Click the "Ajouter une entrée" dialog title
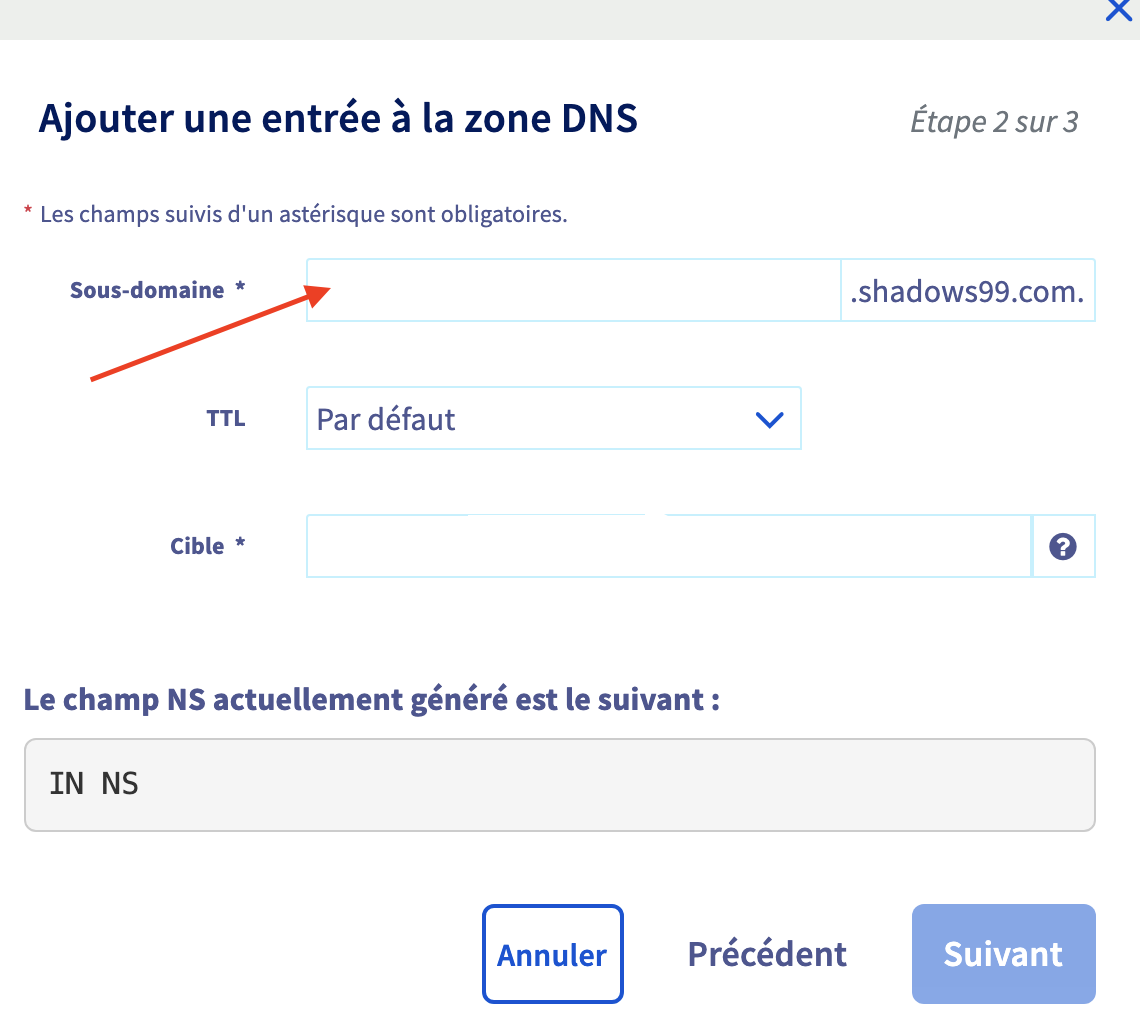The width and height of the screenshot is (1140, 1034). [338, 119]
